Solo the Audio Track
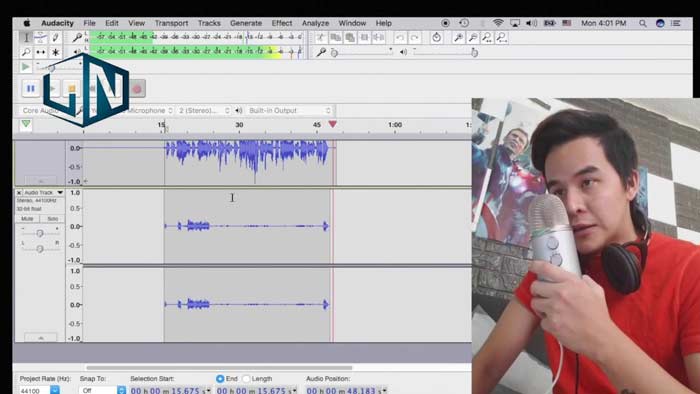This screenshot has height=394, width=700. tap(52, 219)
